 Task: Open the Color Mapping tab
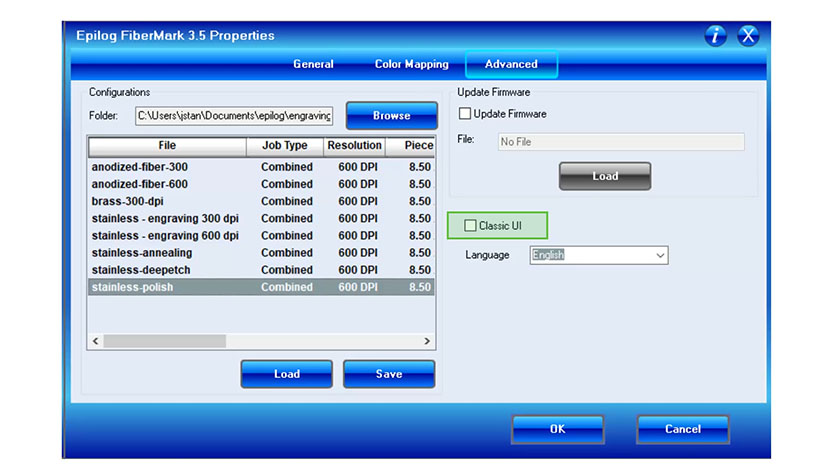411,64
